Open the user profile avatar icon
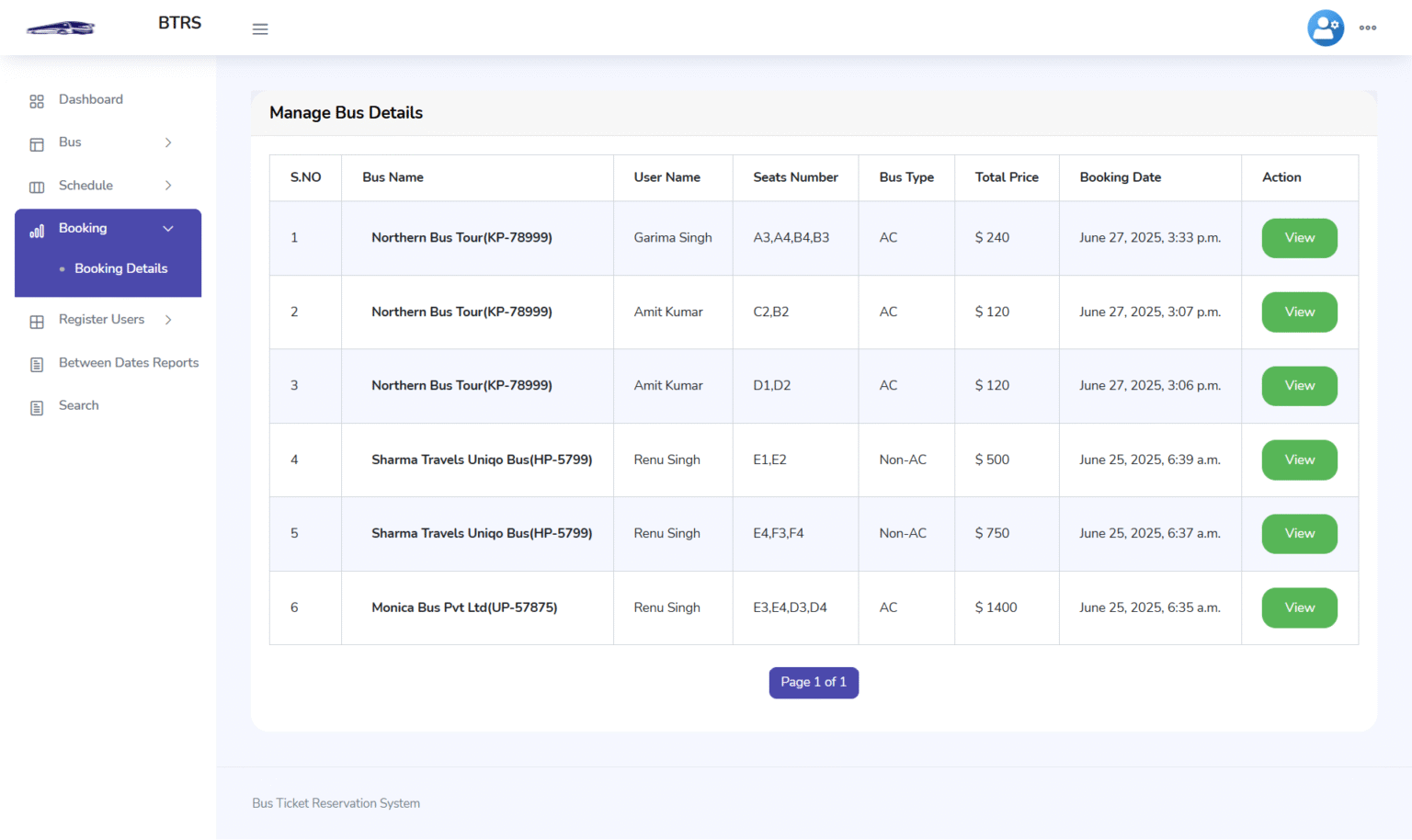 tap(1326, 28)
